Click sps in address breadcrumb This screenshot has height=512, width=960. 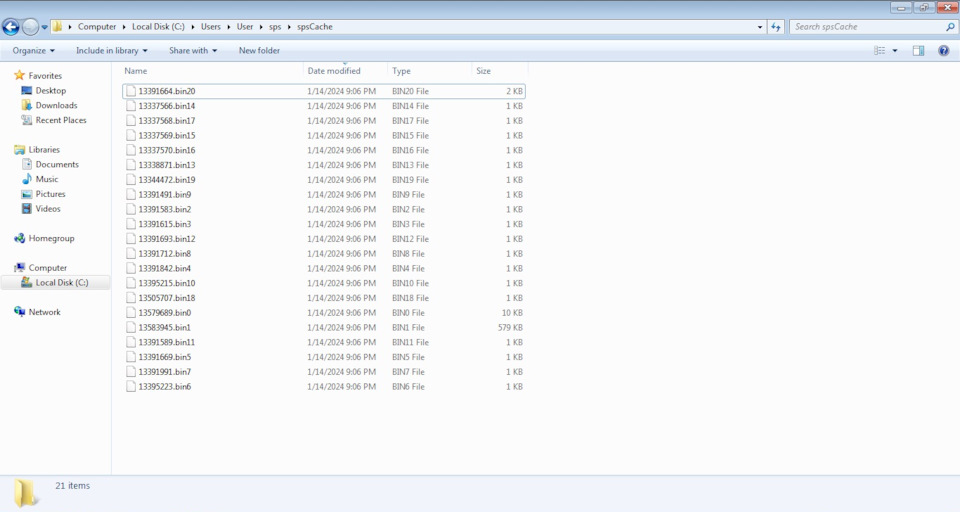(275, 27)
